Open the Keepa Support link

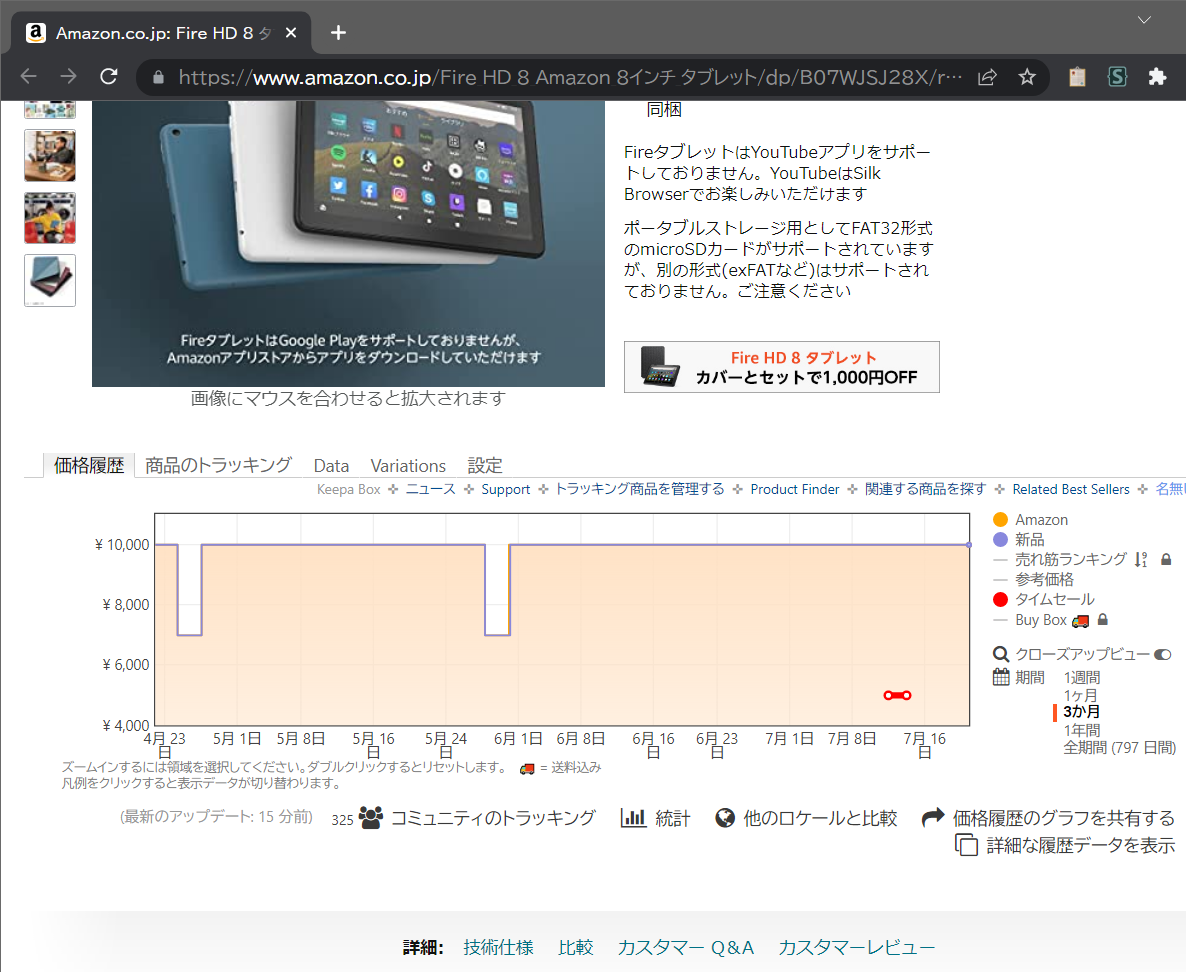505,489
